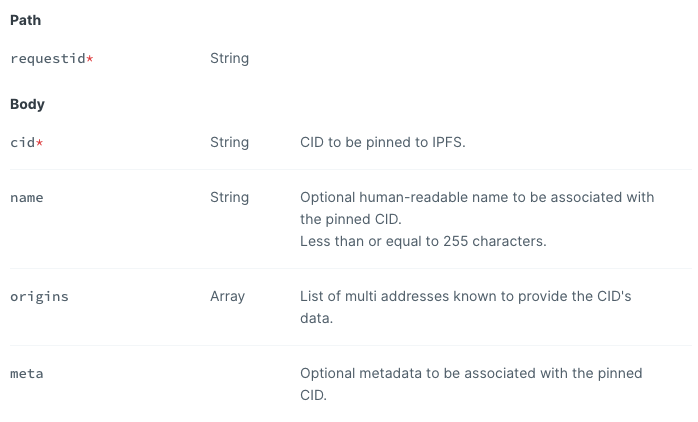Click the String type in name row
Image resolution: width=698 pixels, height=422 pixels.
coord(229,198)
